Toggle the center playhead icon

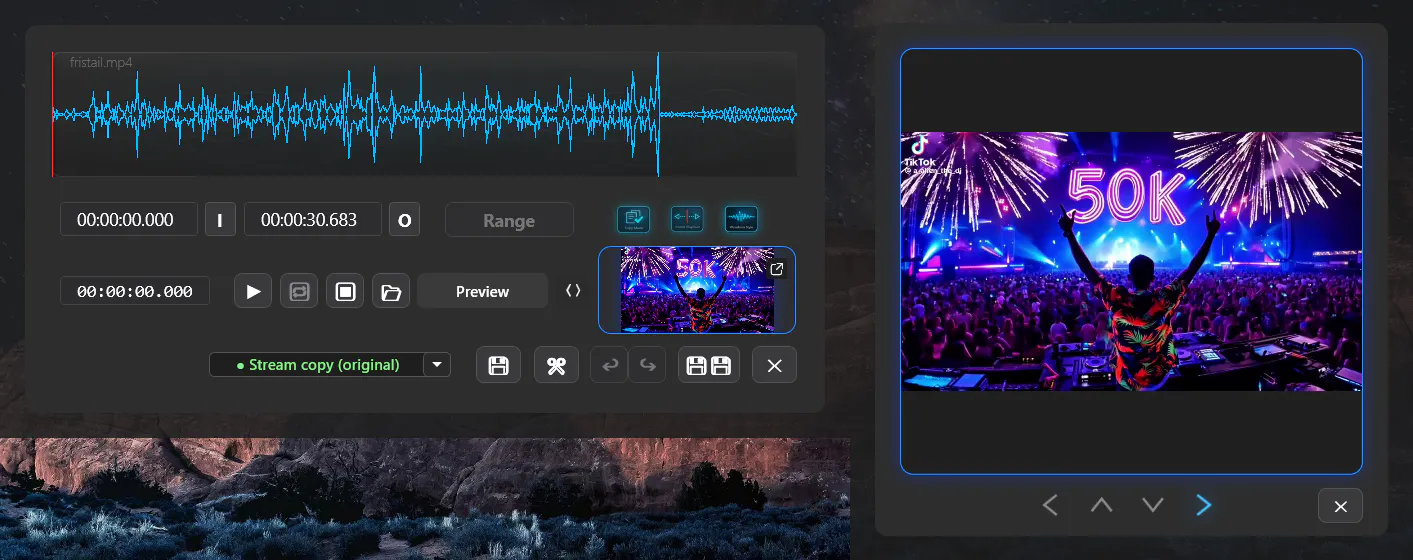tap(687, 219)
